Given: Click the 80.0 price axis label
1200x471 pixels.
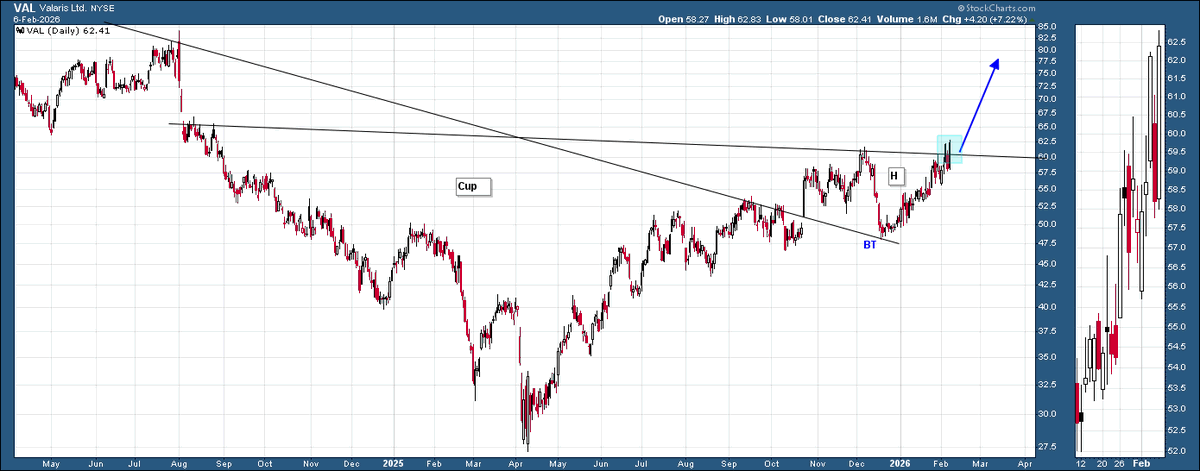Looking at the screenshot, I should coord(1049,49).
